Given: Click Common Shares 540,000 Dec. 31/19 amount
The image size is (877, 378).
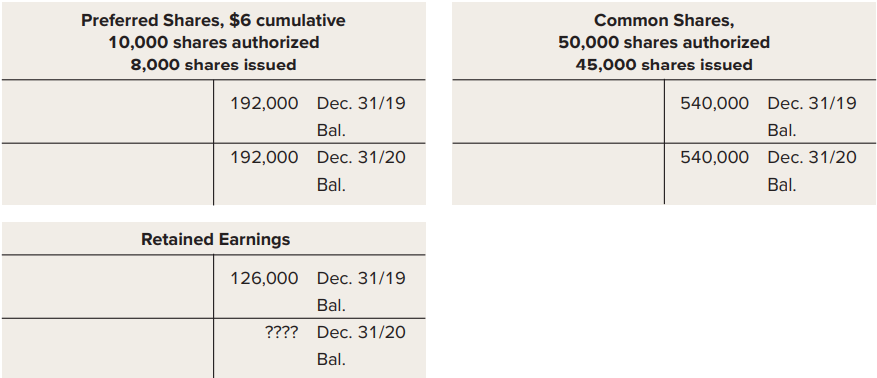Looking at the screenshot, I should pos(714,103).
